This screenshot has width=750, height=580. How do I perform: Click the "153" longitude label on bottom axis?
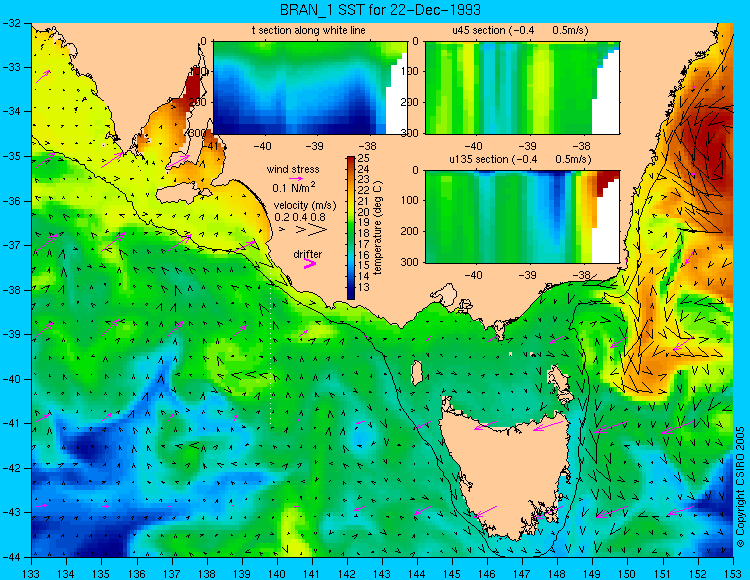733,572
